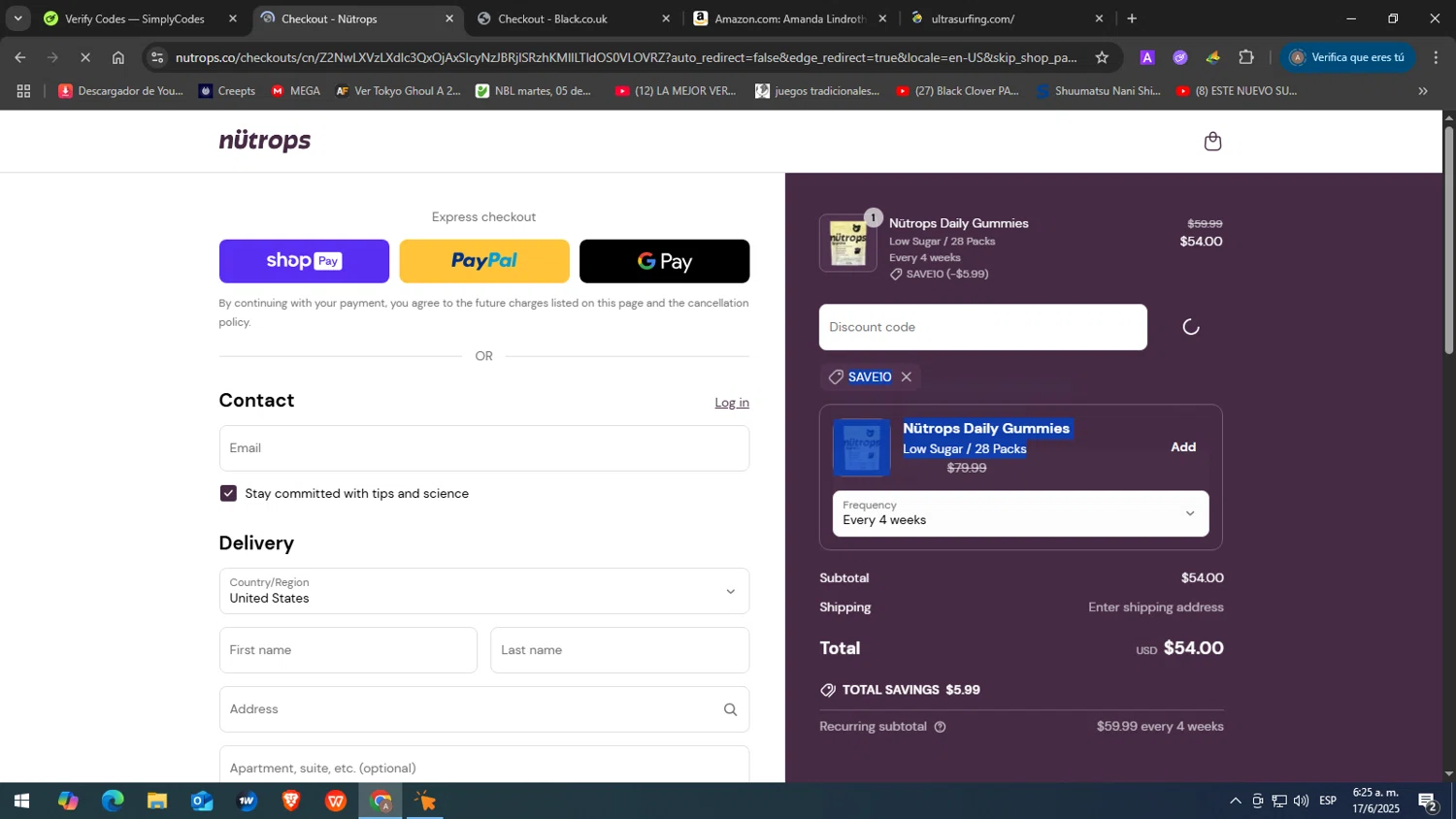Click the address search magnifier icon
Viewport: 1456px width, 819px height.
click(730, 709)
